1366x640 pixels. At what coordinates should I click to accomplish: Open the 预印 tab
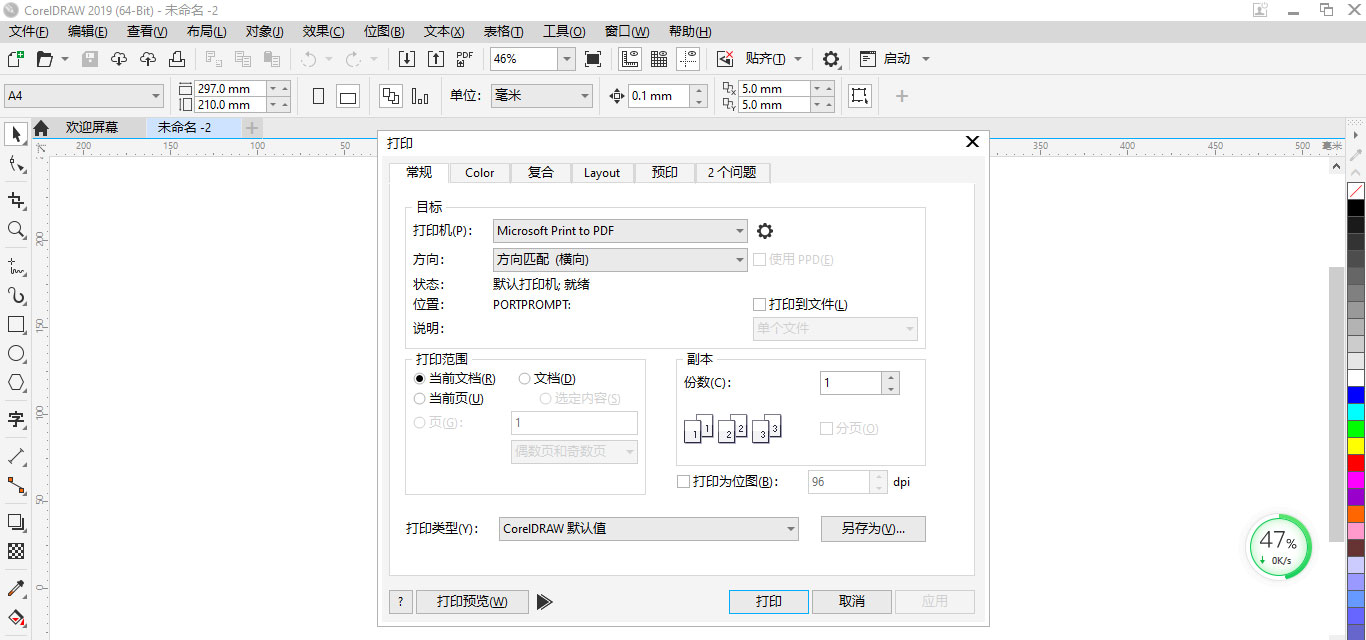click(x=664, y=172)
